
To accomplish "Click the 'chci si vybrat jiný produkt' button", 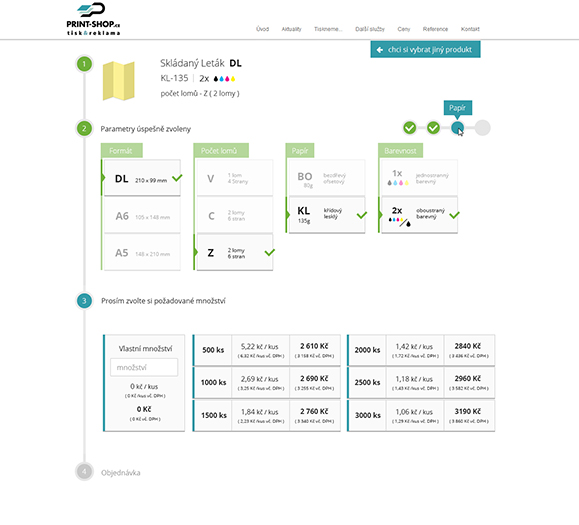I will (x=425, y=49).
